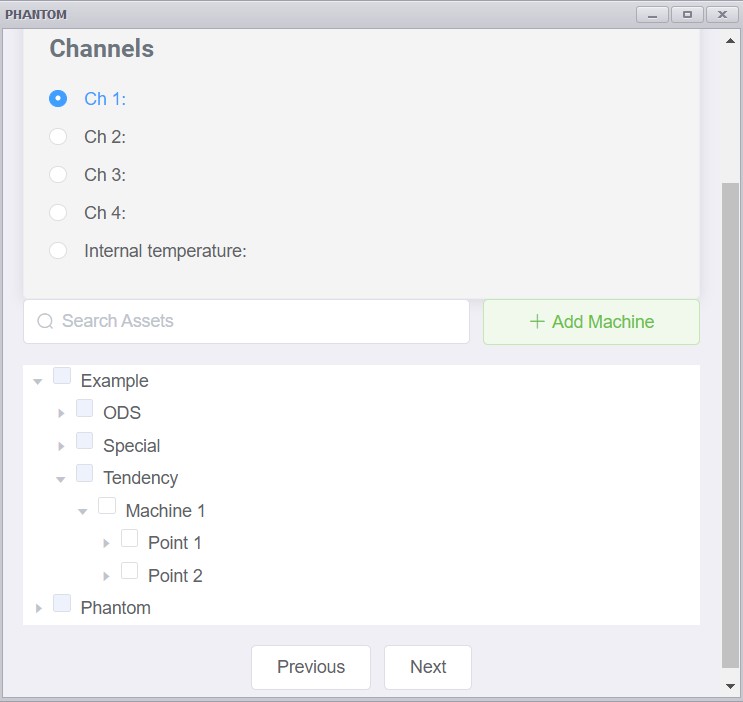This screenshot has width=743, height=702.
Task: Collapse the Tendency node arrow
Action: point(61,479)
